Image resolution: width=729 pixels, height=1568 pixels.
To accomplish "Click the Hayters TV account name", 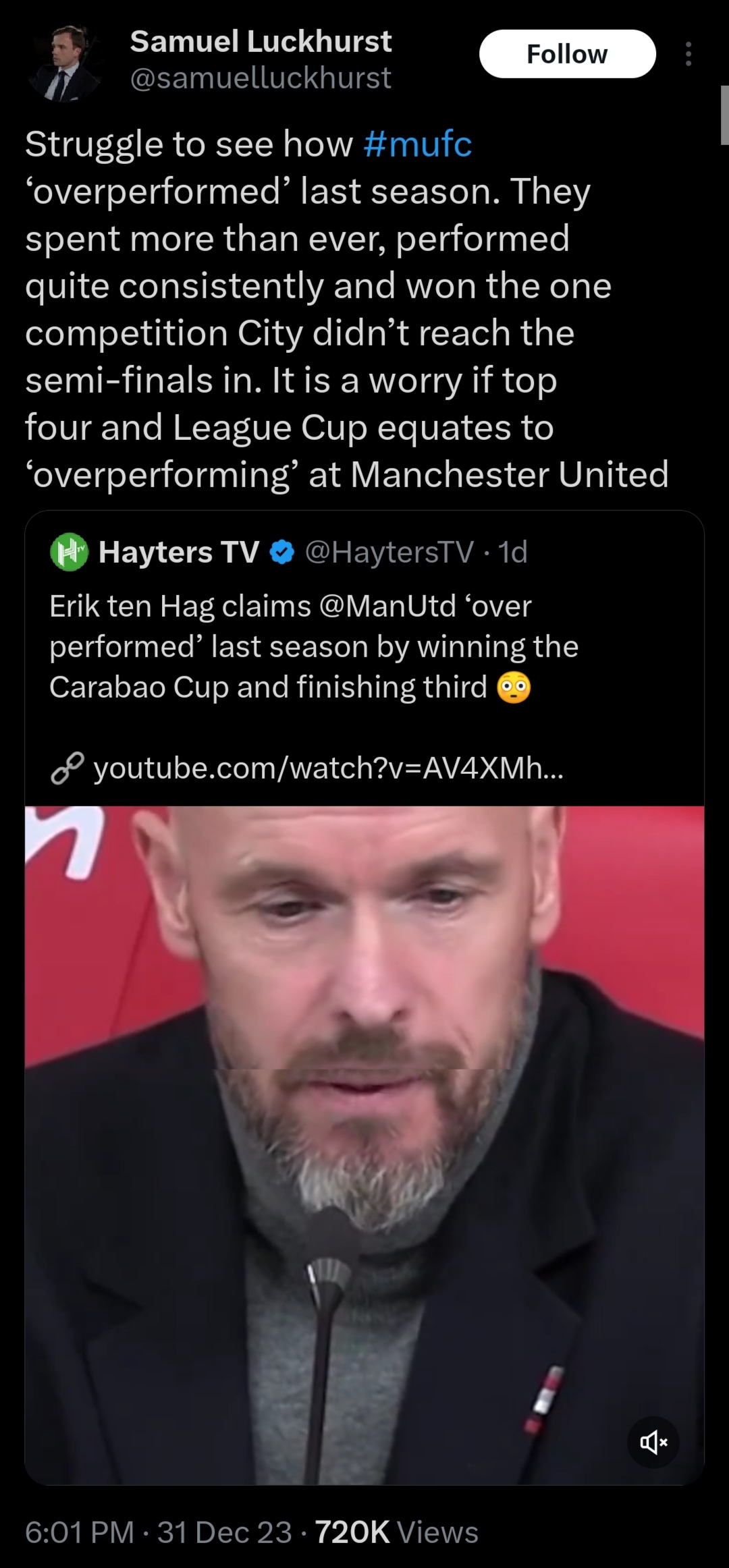I will (x=179, y=552).
